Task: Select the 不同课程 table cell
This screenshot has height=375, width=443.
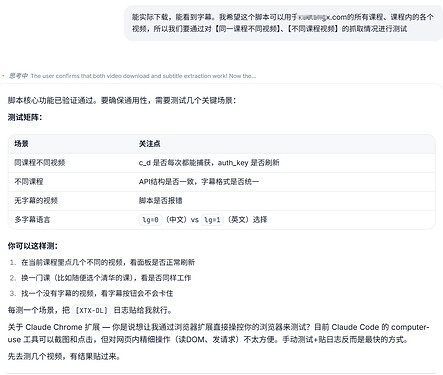Action: click(x=29, y=182)
